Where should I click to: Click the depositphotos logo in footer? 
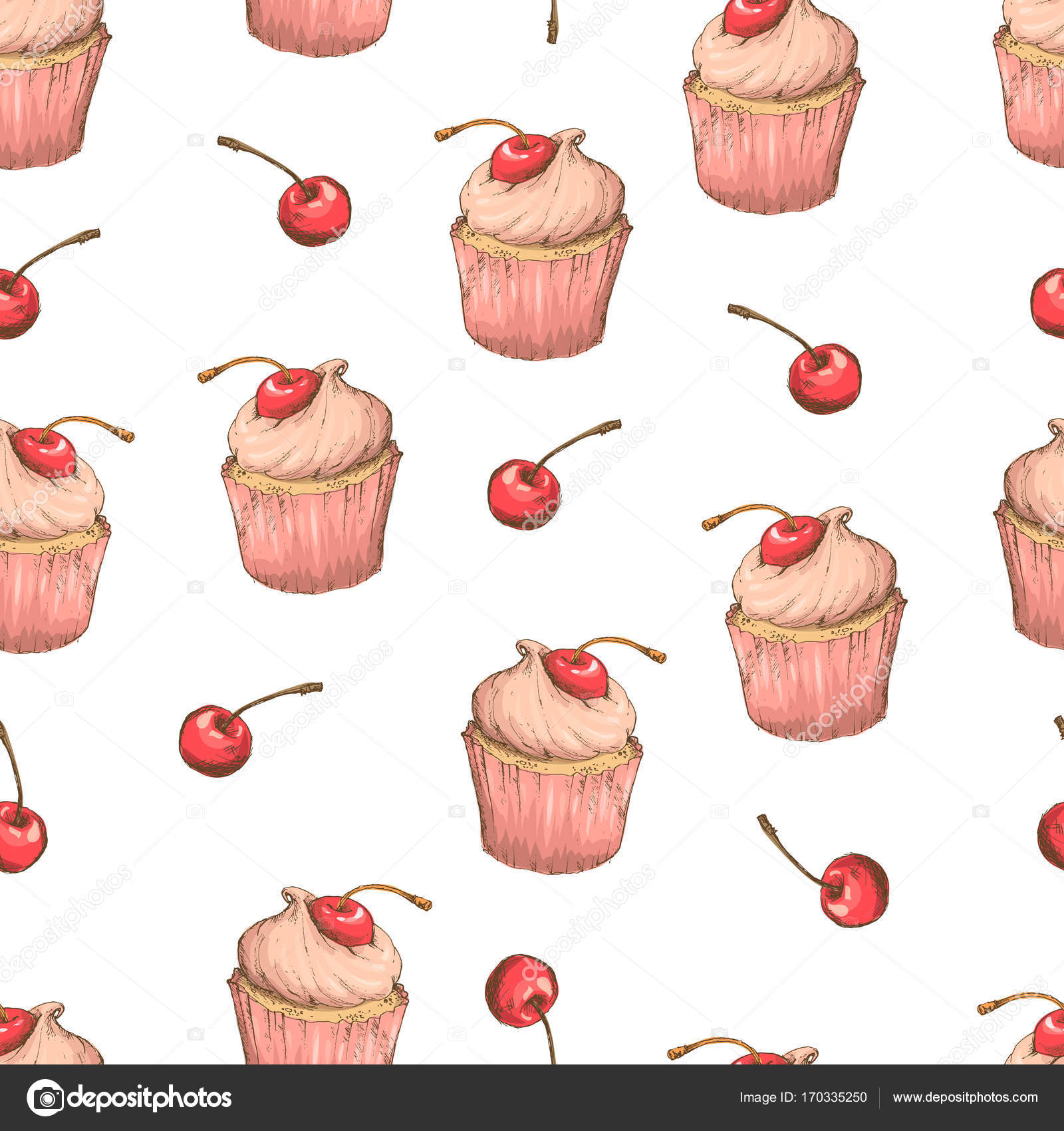click(129, 1098)
